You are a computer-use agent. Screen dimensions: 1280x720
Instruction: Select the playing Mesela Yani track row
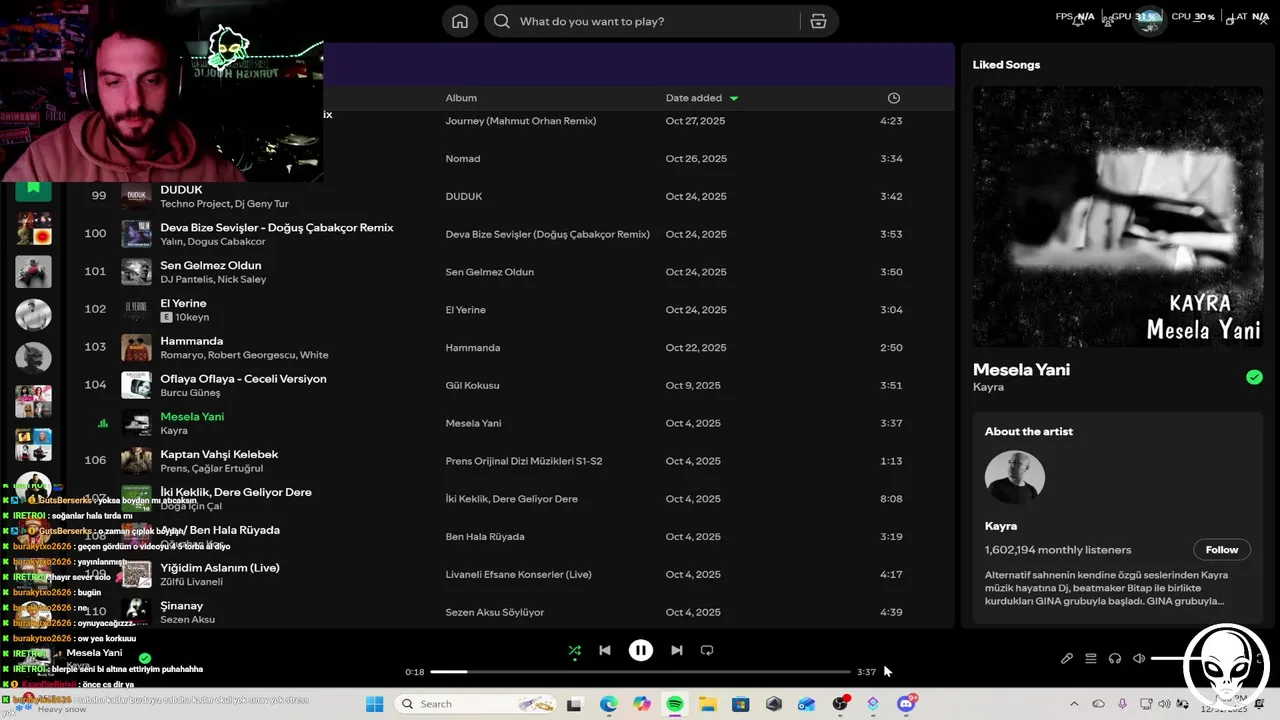coord(510,423)
